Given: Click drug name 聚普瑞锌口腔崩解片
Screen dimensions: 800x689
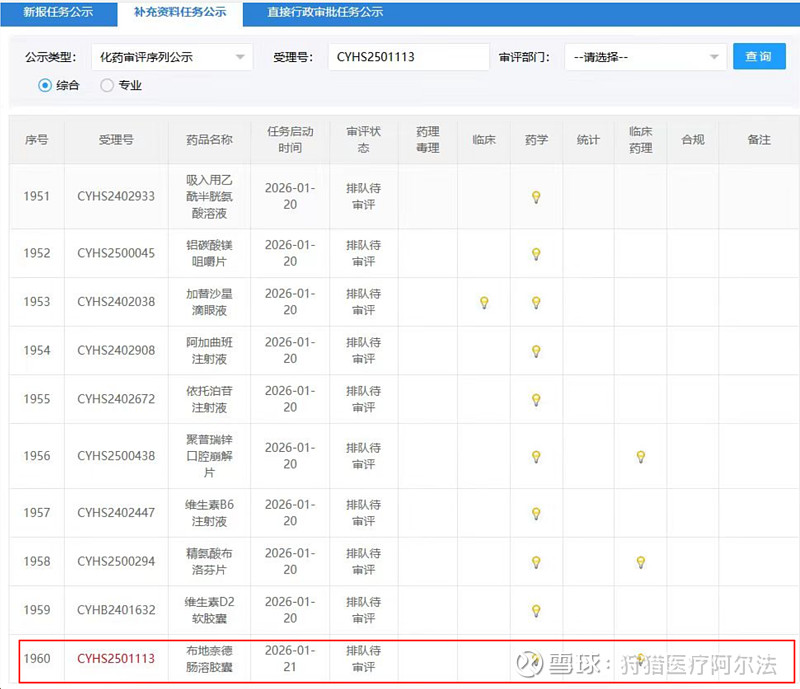Looking at the screenshot, I should click(x=209, y=456).
